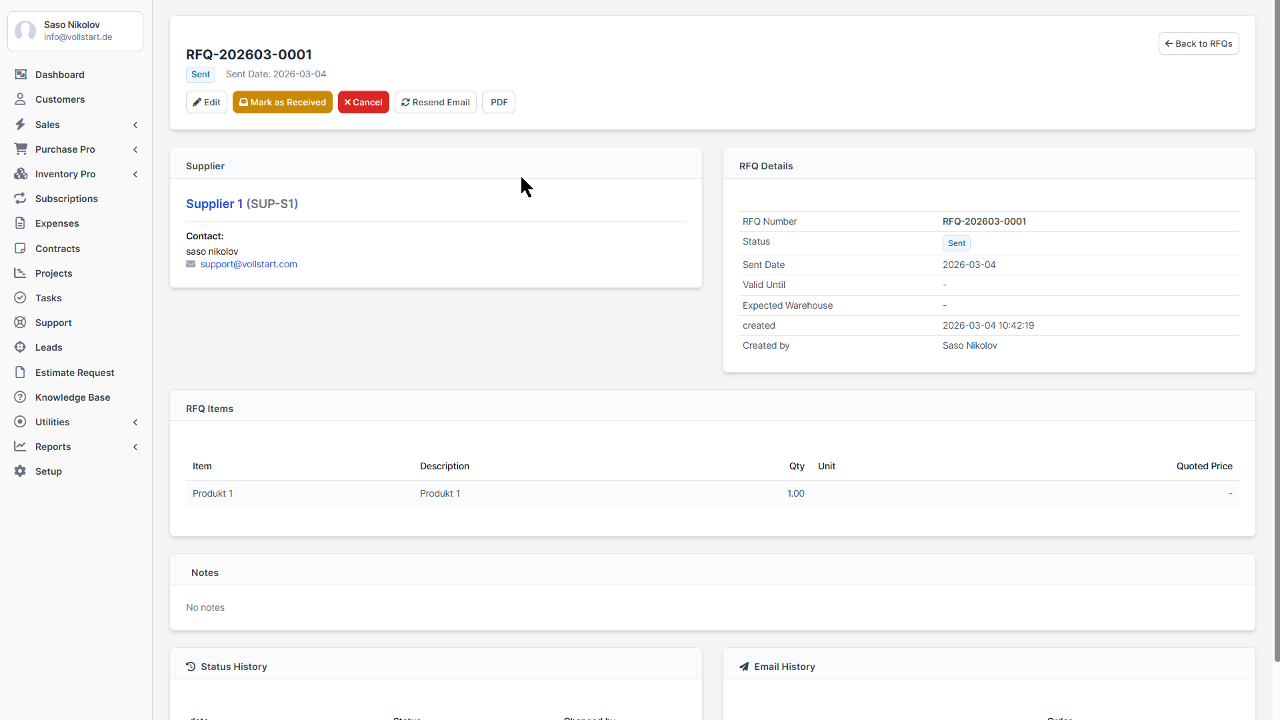This screenshot has width=1280, height=720.
Task: Click the Knowledge Base question icon
Action: [x=20, y=397]
